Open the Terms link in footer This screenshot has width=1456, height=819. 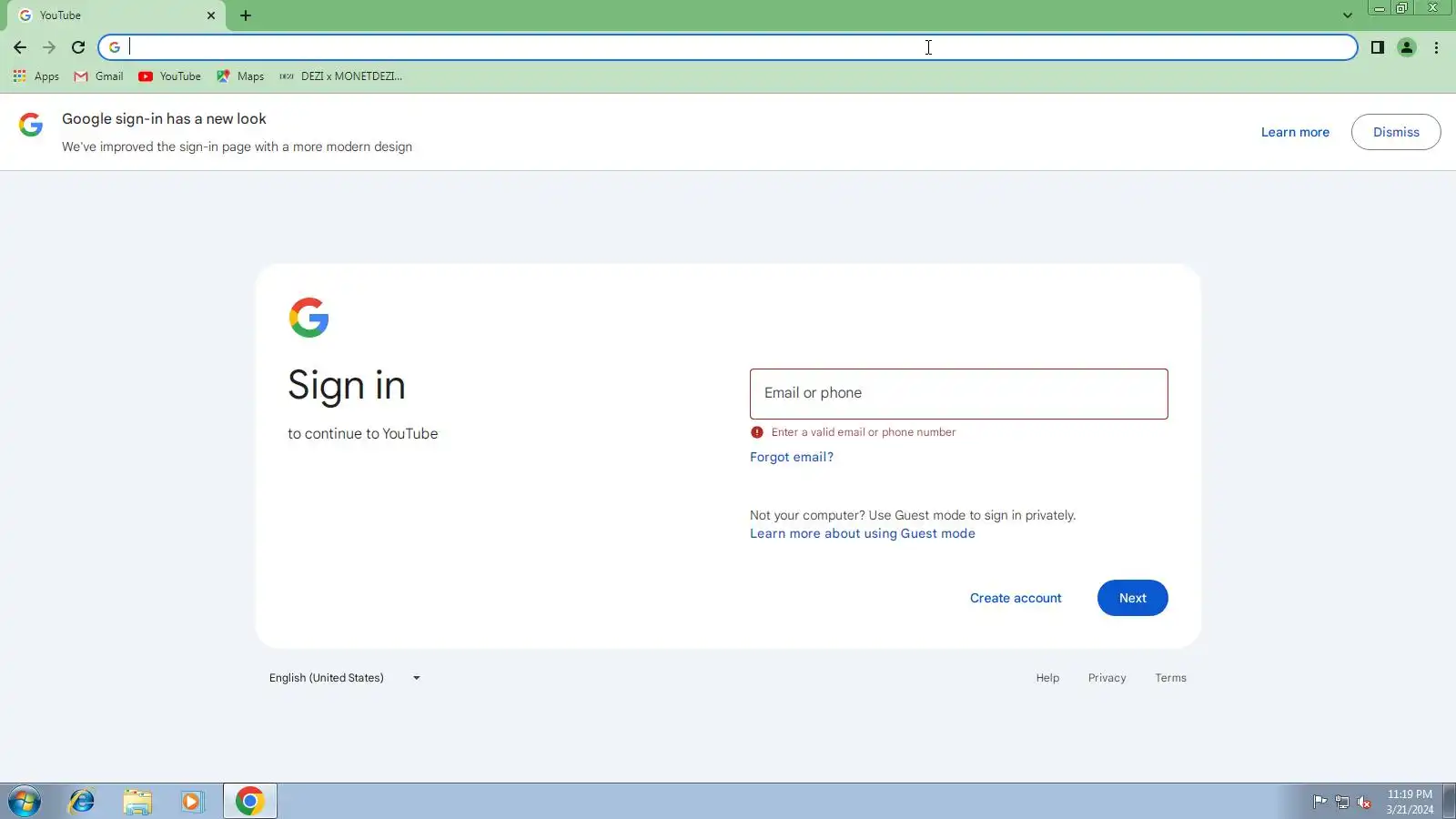point(1170,678)
